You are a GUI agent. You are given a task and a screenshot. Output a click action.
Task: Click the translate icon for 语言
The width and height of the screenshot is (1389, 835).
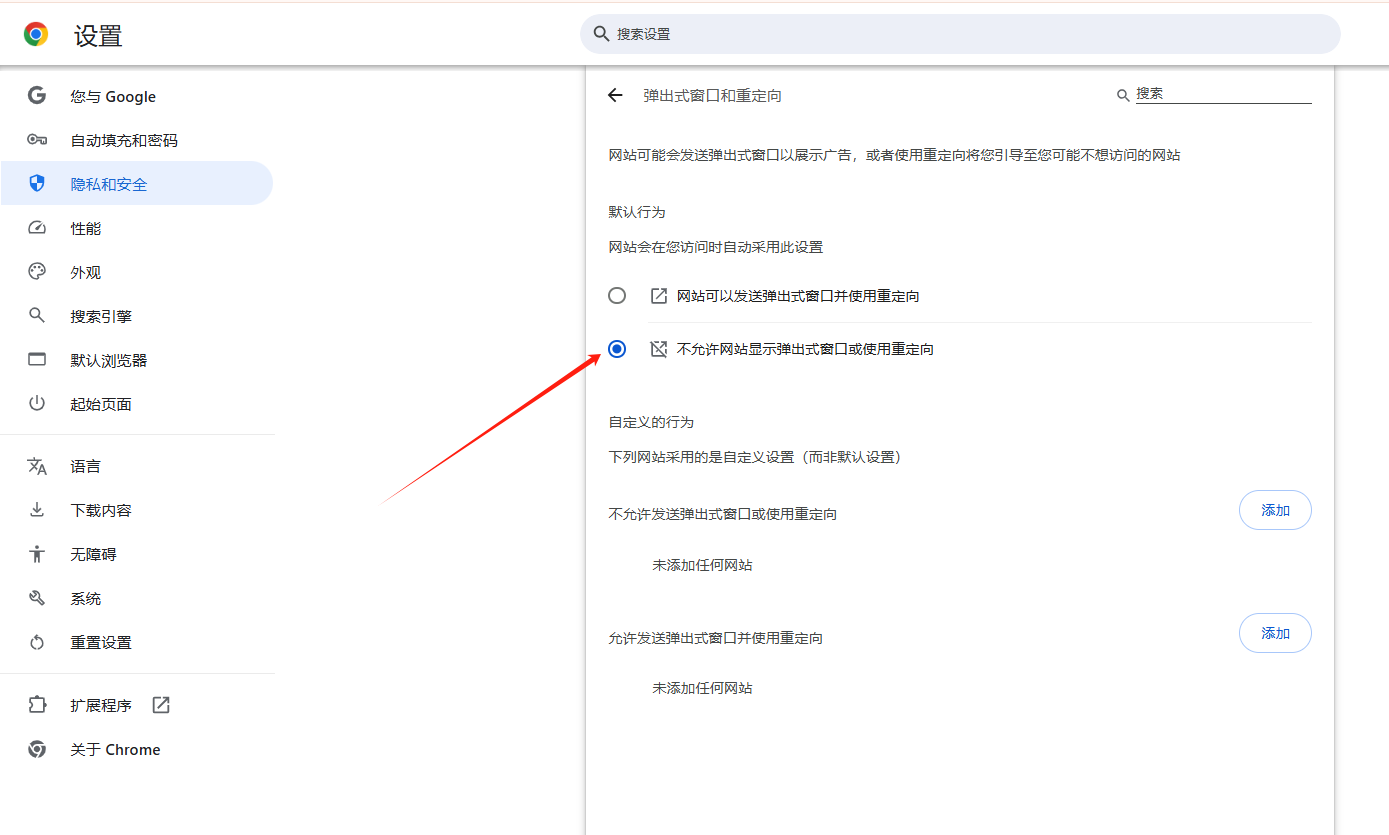tap(37, 466)
